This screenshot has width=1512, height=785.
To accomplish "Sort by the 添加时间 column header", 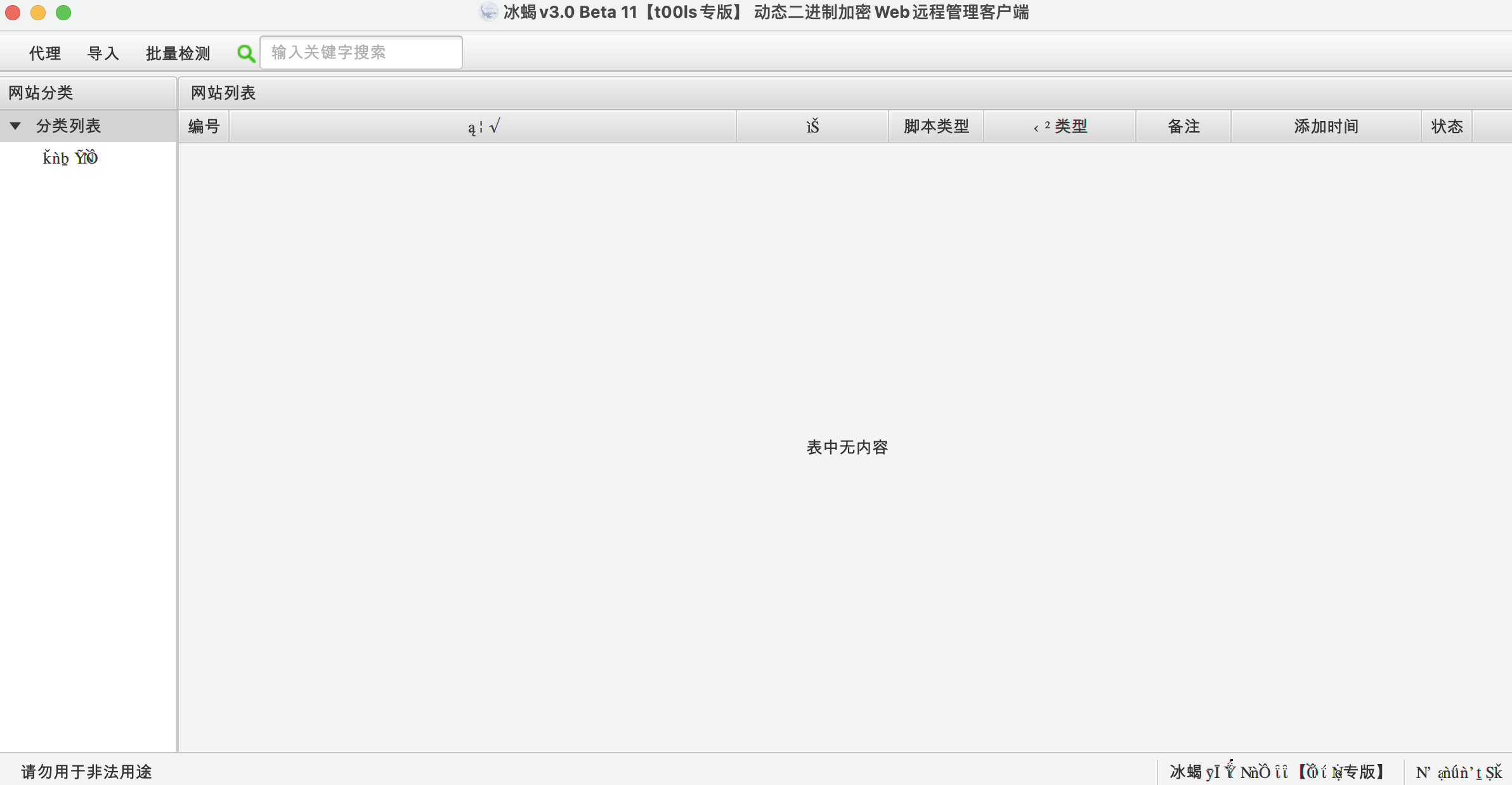I will [1326, 126].
